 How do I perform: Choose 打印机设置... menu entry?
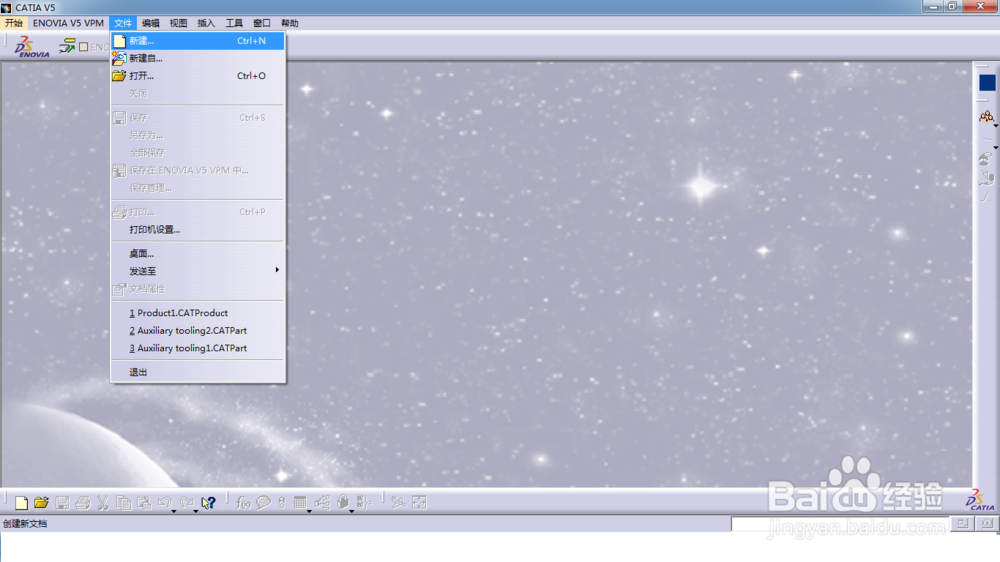click(x=198, y=230)
